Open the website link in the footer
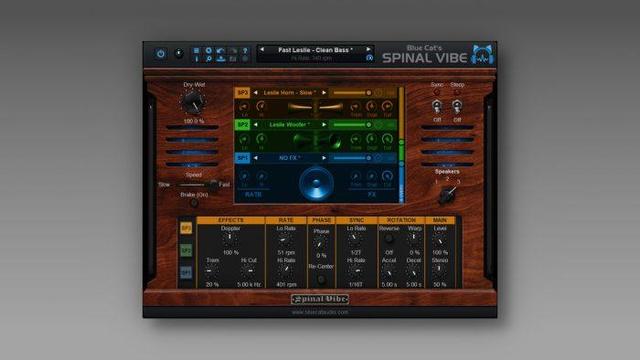Viewport: 640px width, 360px height. click(320, 312)
